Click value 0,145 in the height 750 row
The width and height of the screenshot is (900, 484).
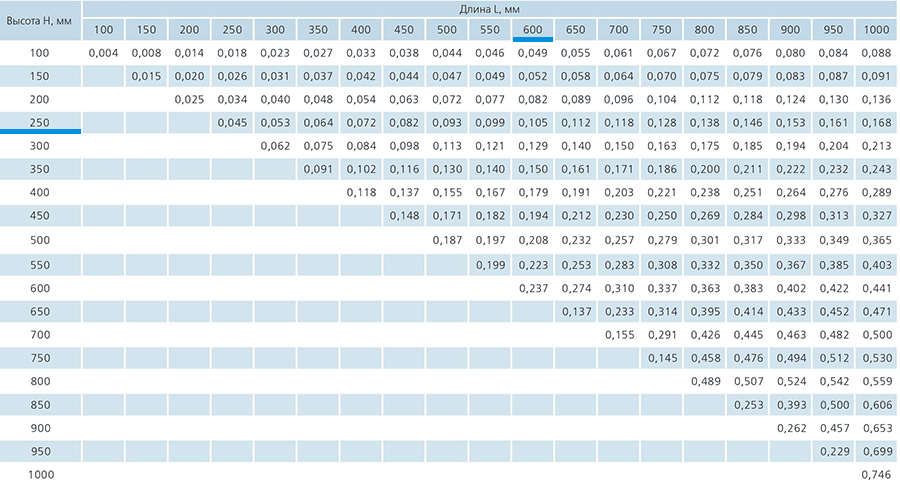(x=662, y=358)
